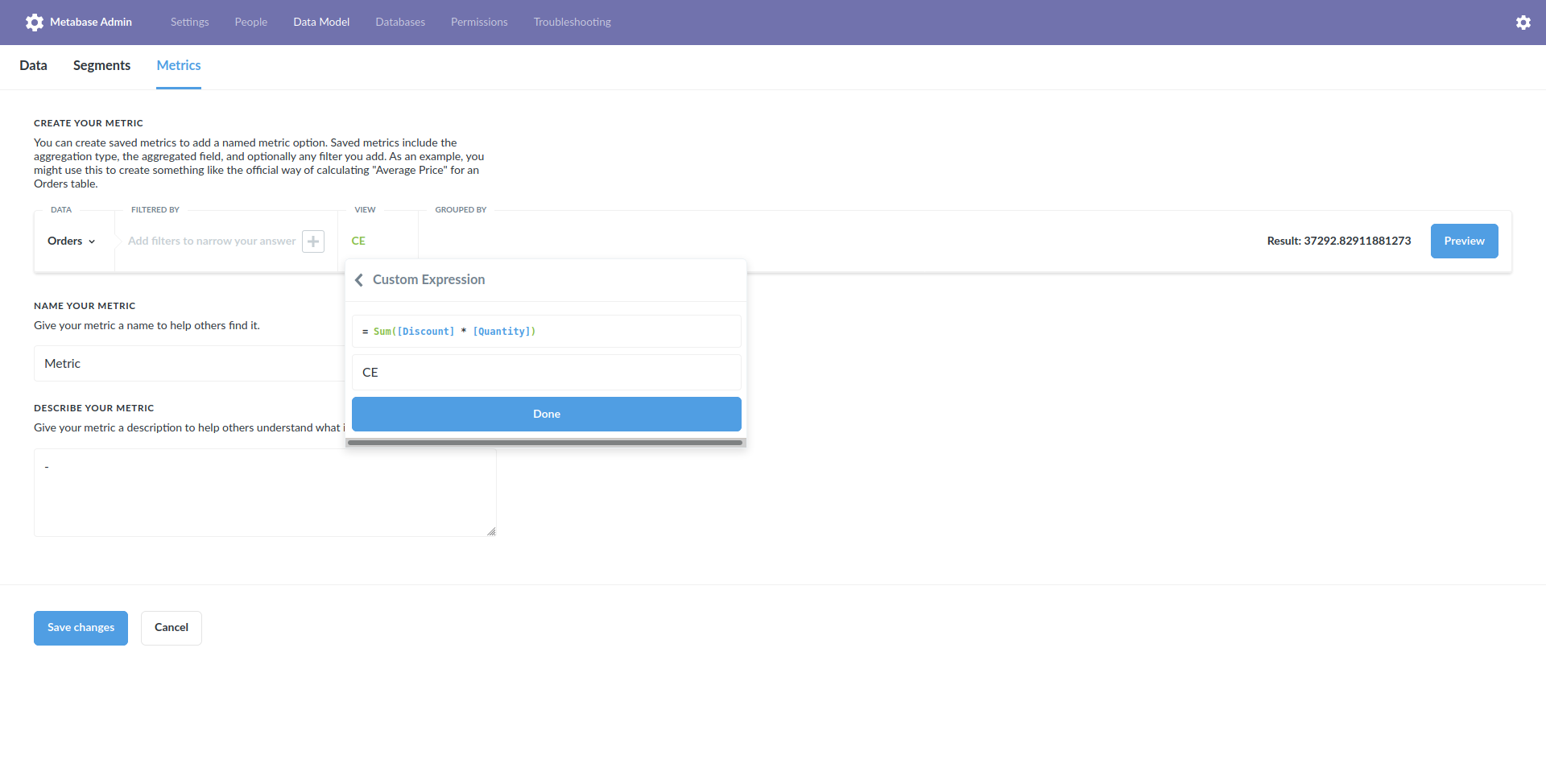This screenshot has height=784, width=1546.
Task: Click the popup horizontal scrollbar
Action: [545, 443]
